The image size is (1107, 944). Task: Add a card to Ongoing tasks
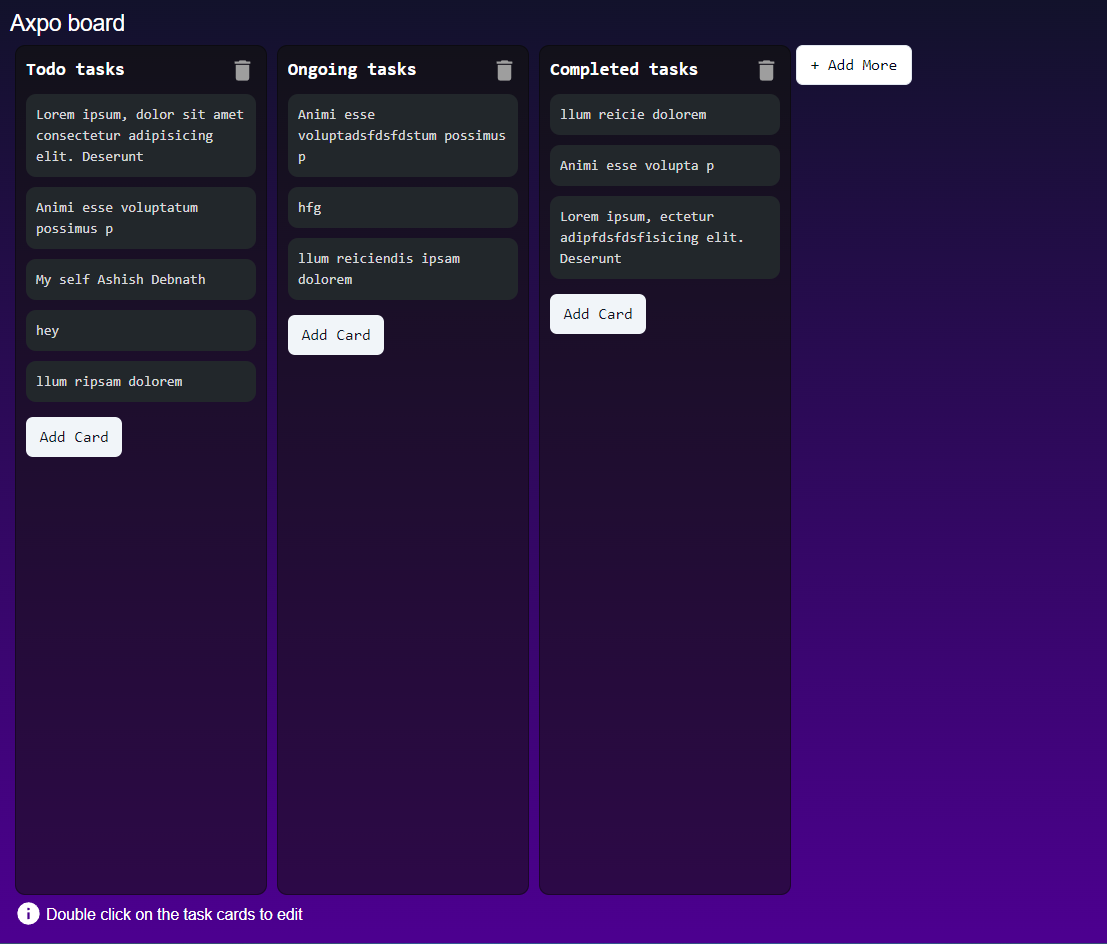pyautogui.click(x=336, y=335)
